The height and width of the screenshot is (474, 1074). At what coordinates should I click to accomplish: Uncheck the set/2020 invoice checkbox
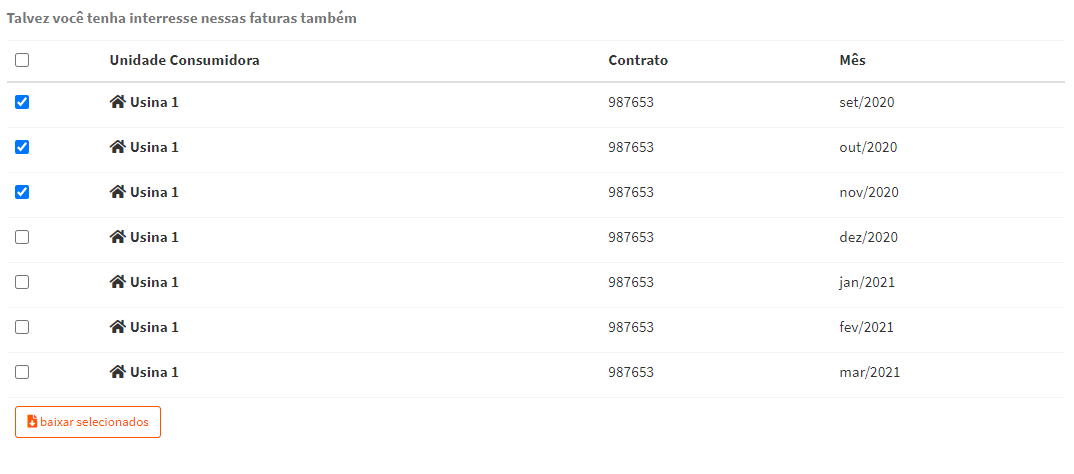click(22, 102)
